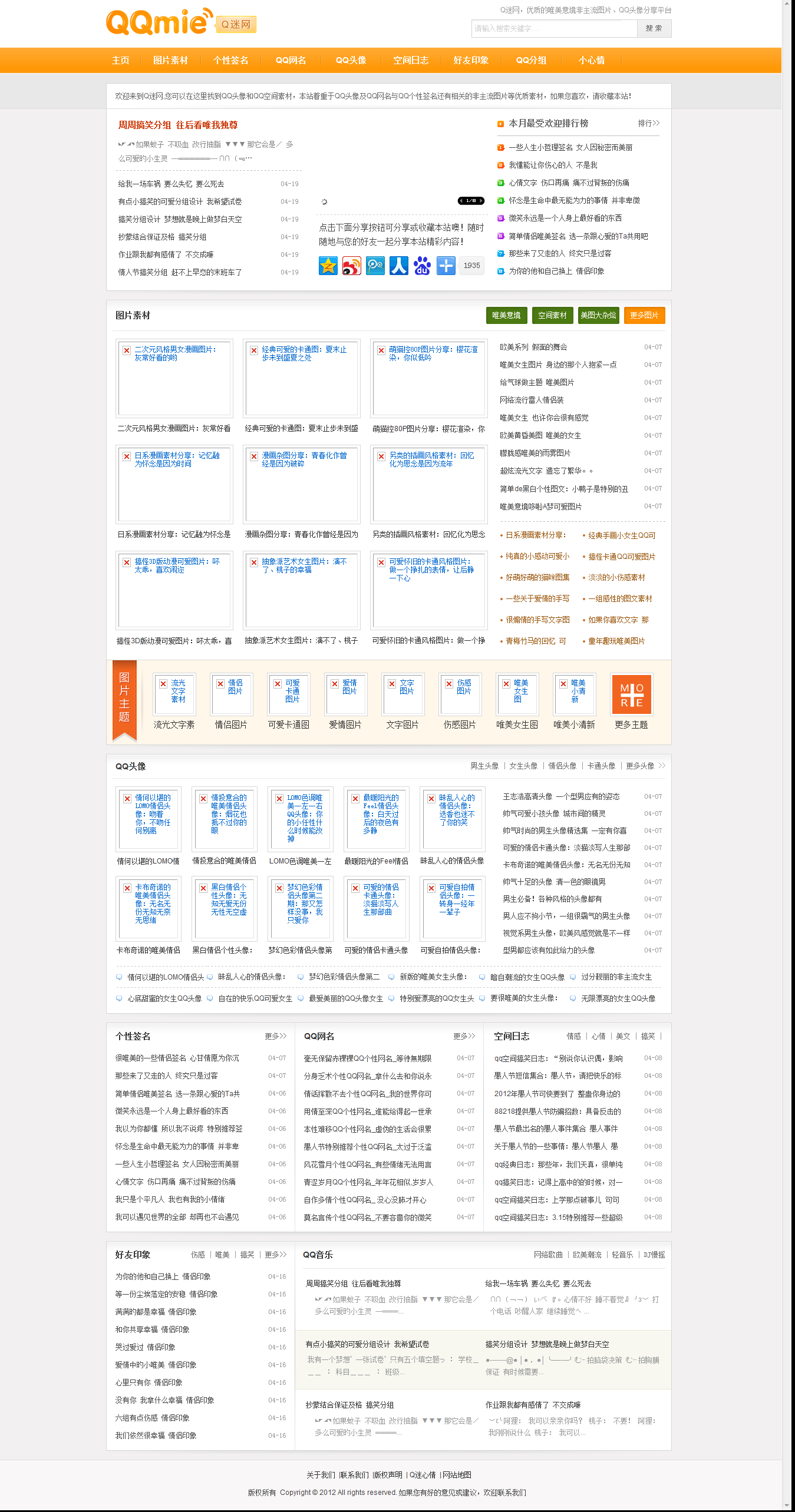
Task: Share to Renren with the 人 icon
Action: click(399, 266)
